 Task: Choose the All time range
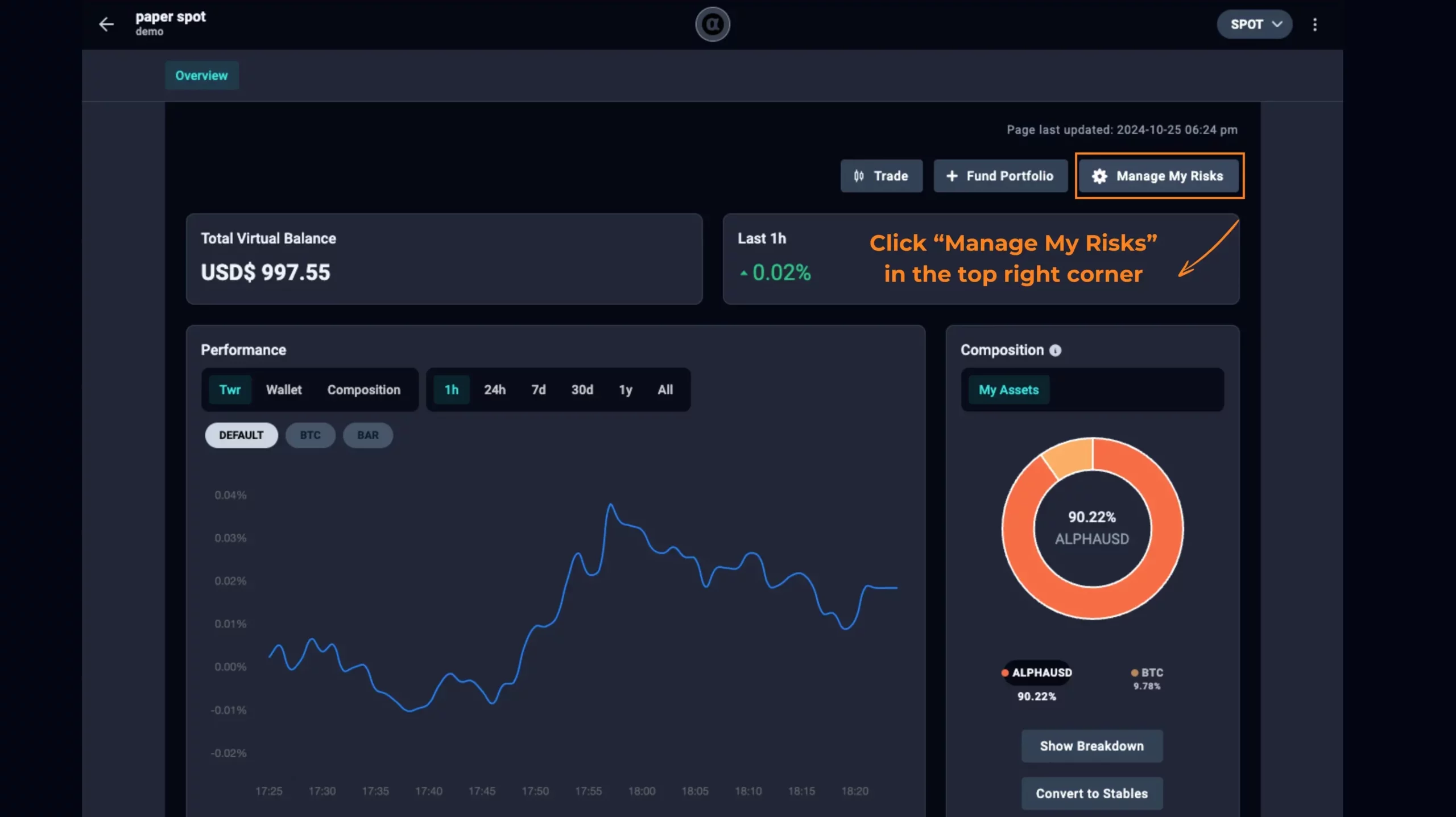(x=665, y=390)
